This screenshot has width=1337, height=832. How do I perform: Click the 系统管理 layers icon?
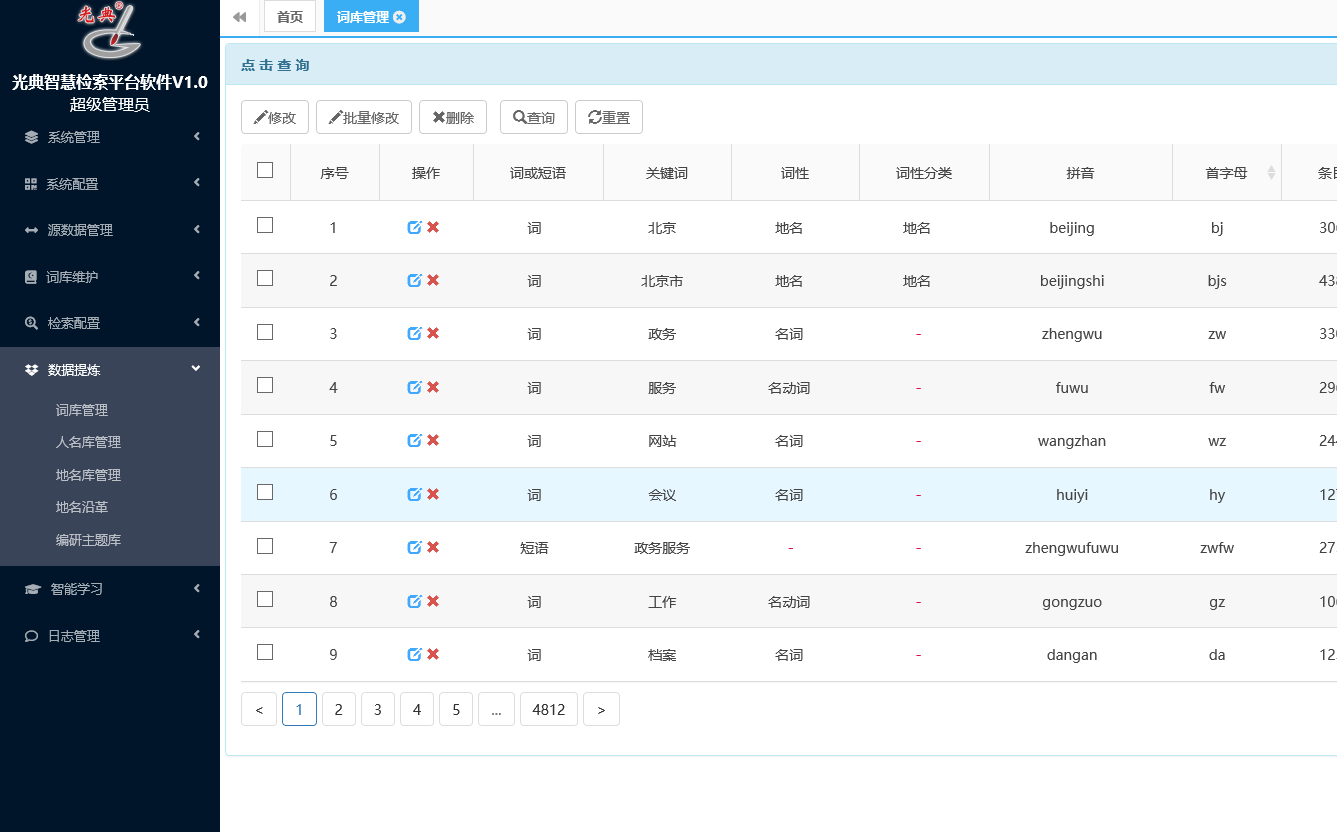pyautogui.click(x=32, y=137)
